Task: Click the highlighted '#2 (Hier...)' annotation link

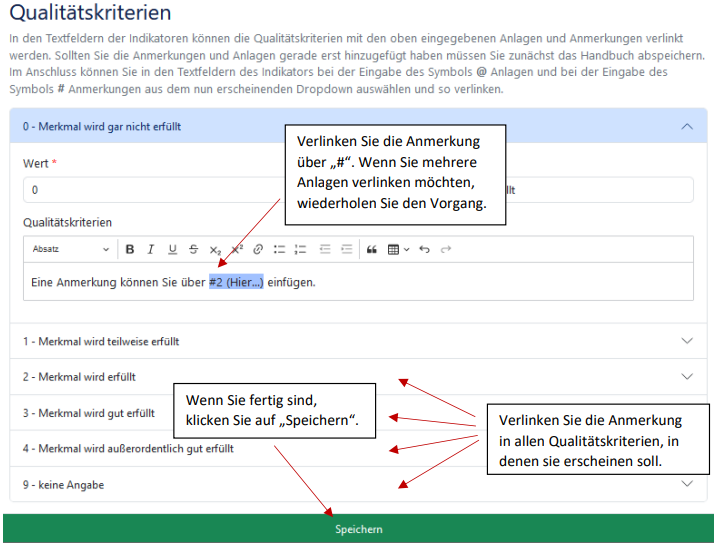Action: tap(236, 282)
